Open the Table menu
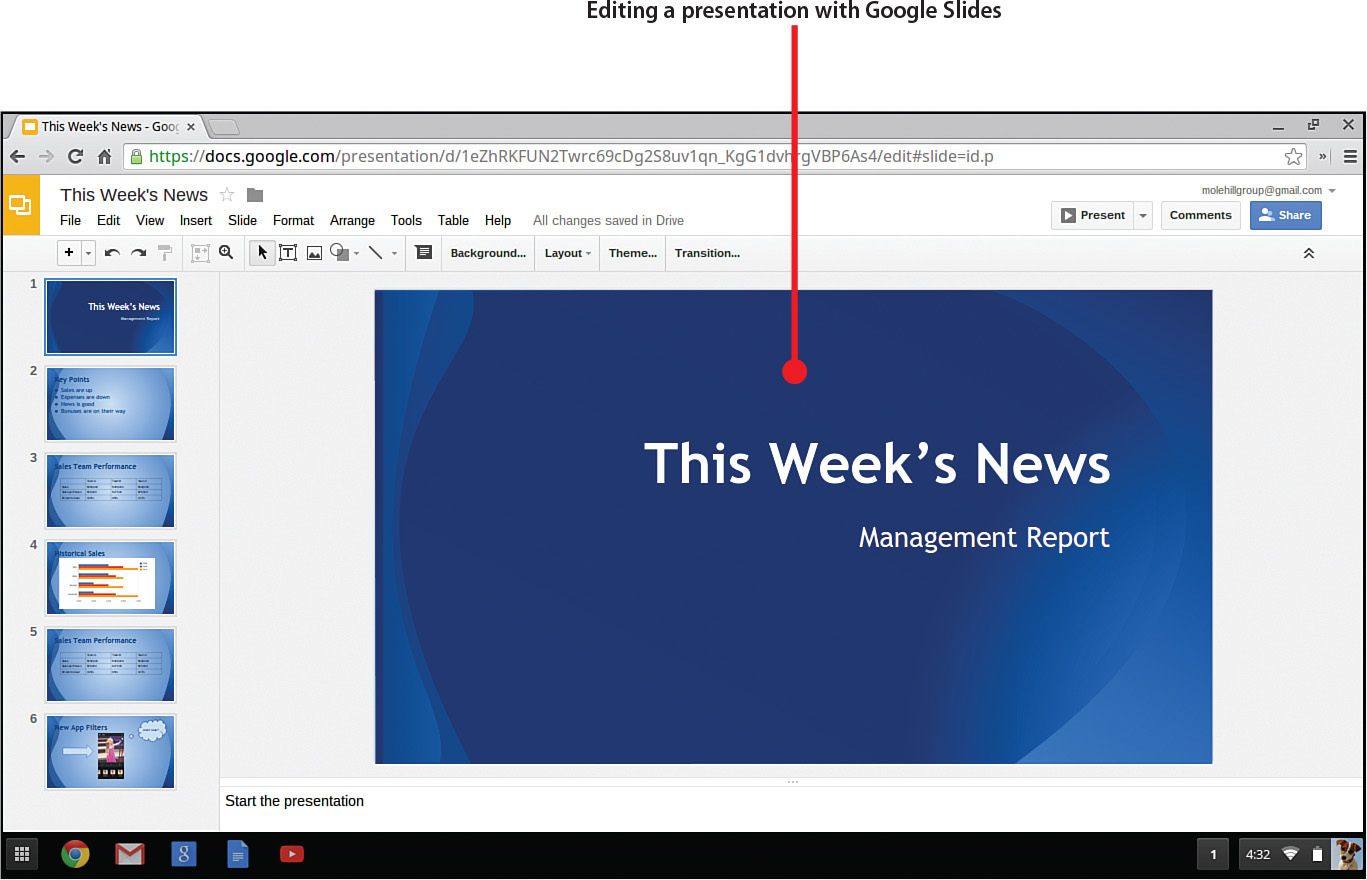The height and width of the screenshot is (880, 1367). 453,220
